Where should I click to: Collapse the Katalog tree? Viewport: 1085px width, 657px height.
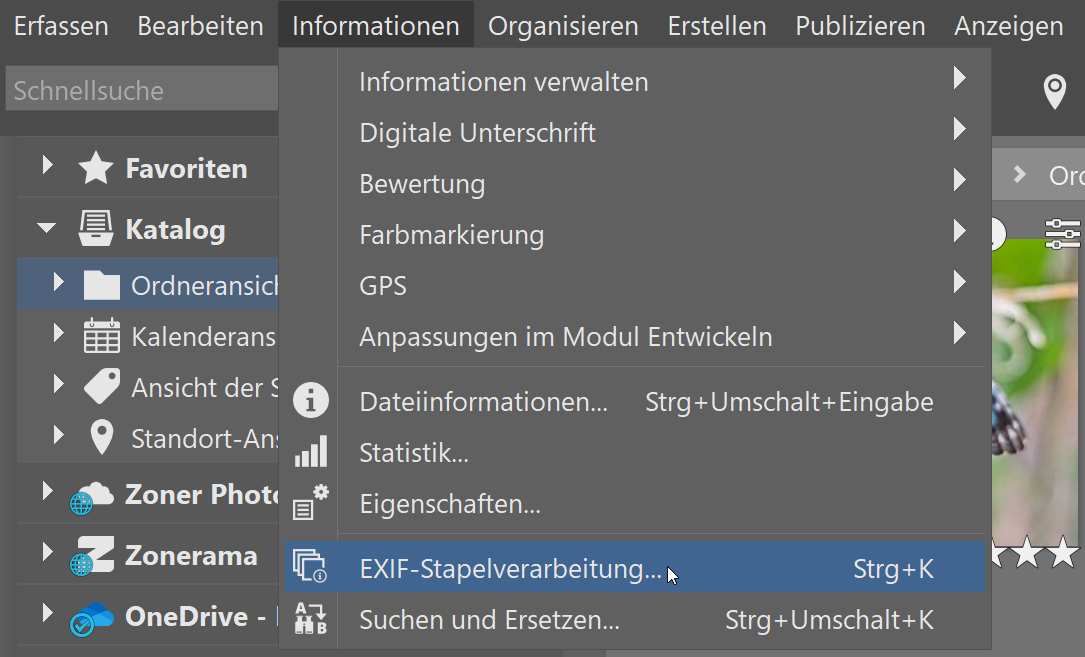[44, 228]
